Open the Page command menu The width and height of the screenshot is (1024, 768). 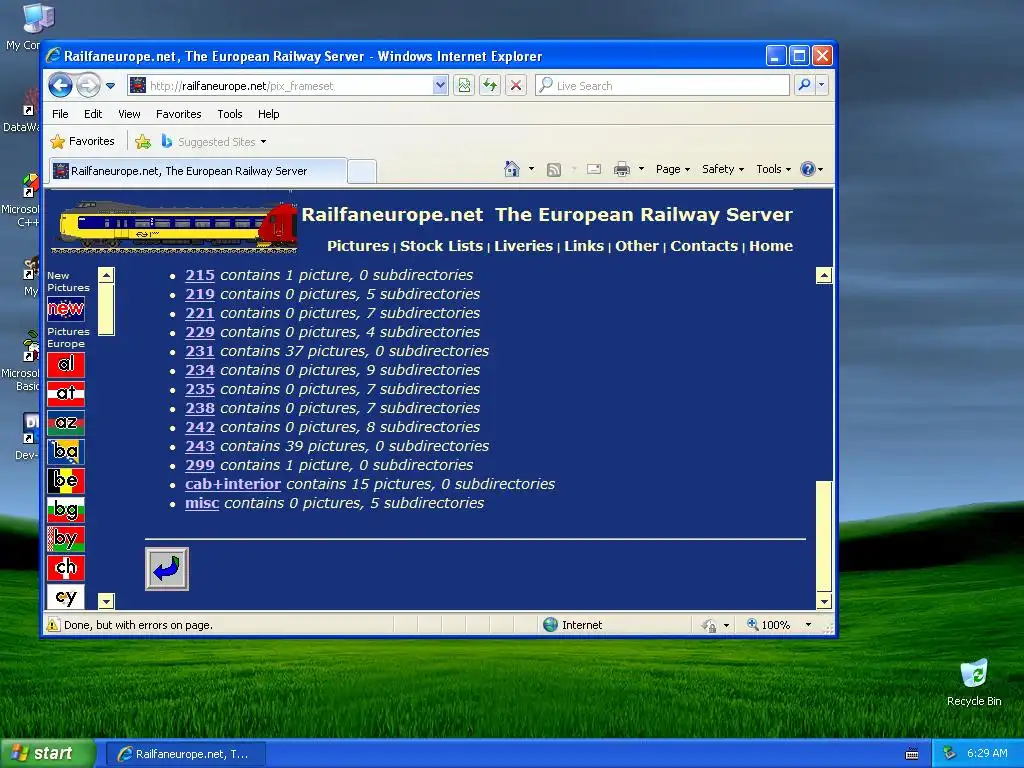click(x=673, y=169)
